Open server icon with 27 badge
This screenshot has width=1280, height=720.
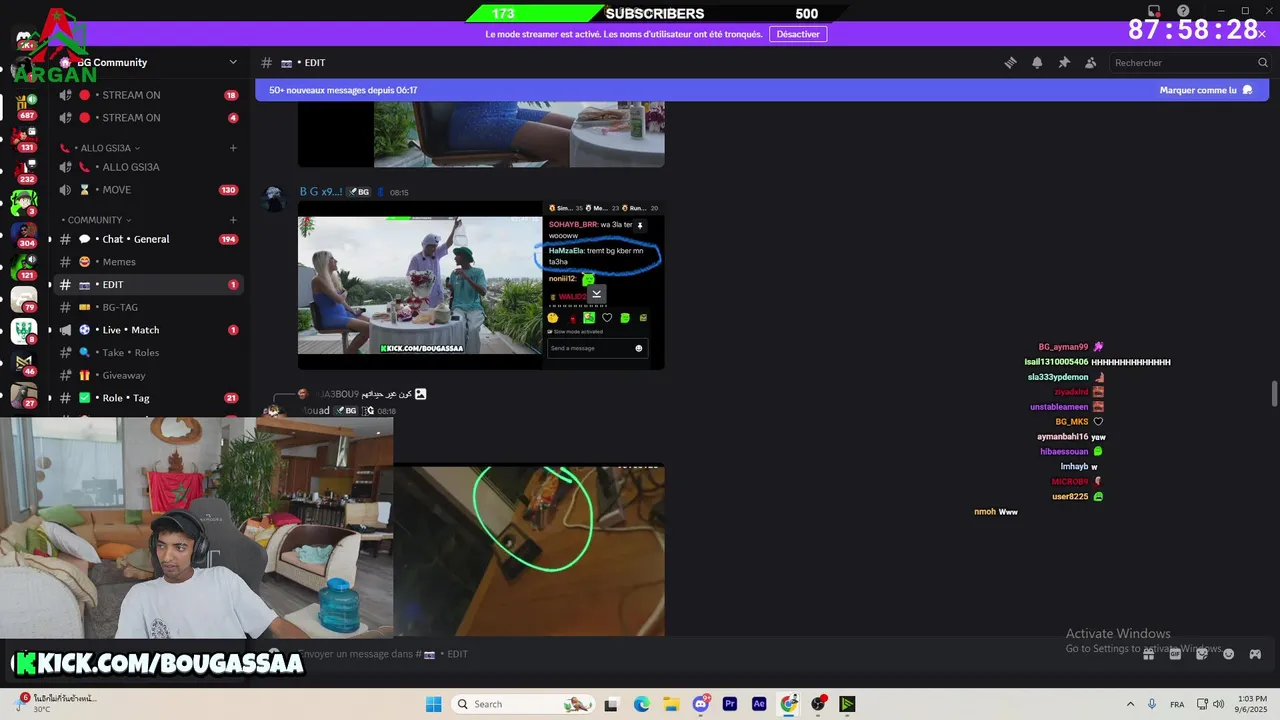(24, 396)
